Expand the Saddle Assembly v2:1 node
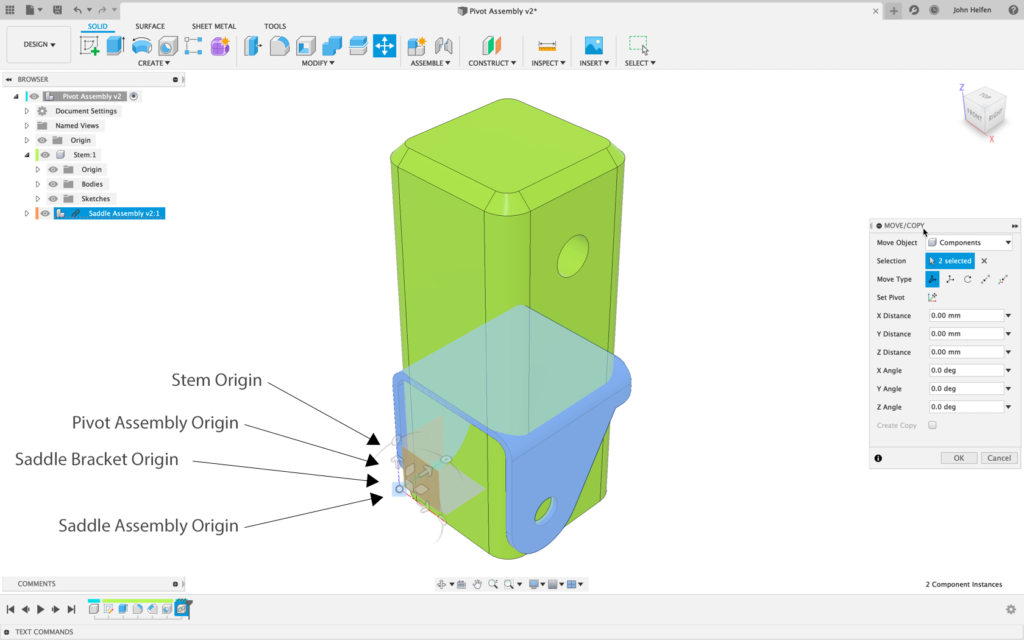The width and height of the screenshot is (1024, 640). pos(27,213)
